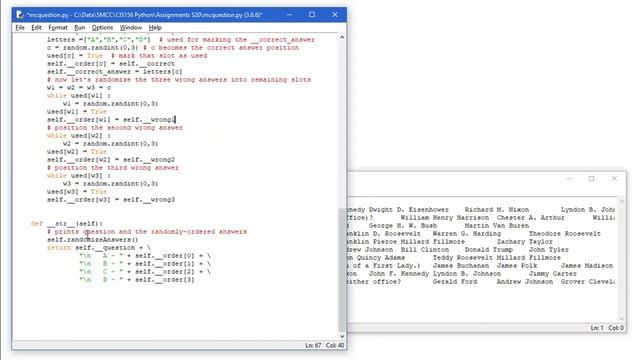
Task: Open the Format menu
Action: pyautogui.click(x=58, y=27)
